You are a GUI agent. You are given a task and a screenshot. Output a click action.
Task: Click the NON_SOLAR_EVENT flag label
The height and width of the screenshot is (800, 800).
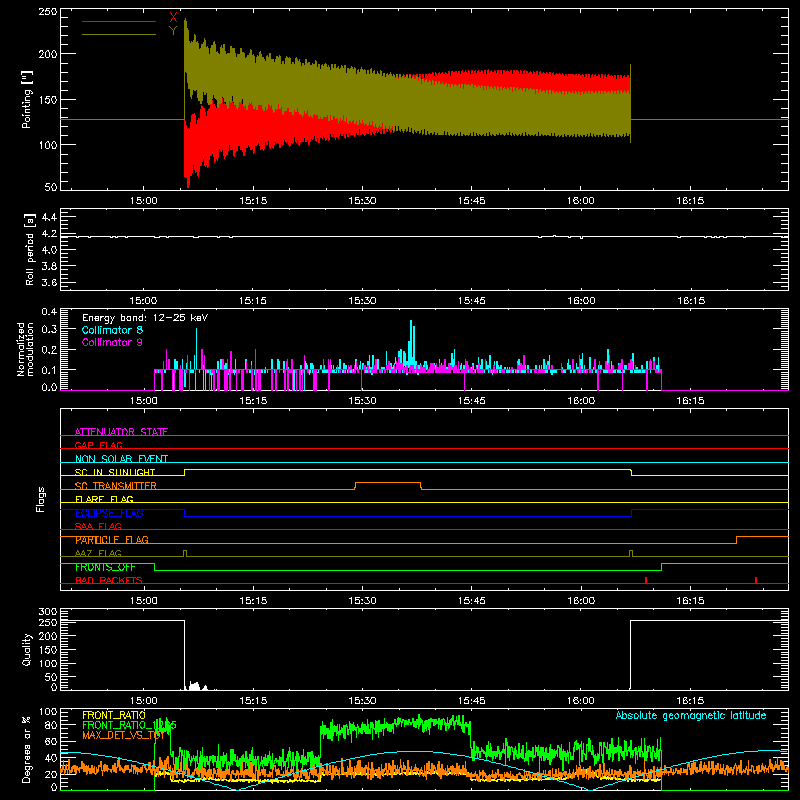point(121,459)
